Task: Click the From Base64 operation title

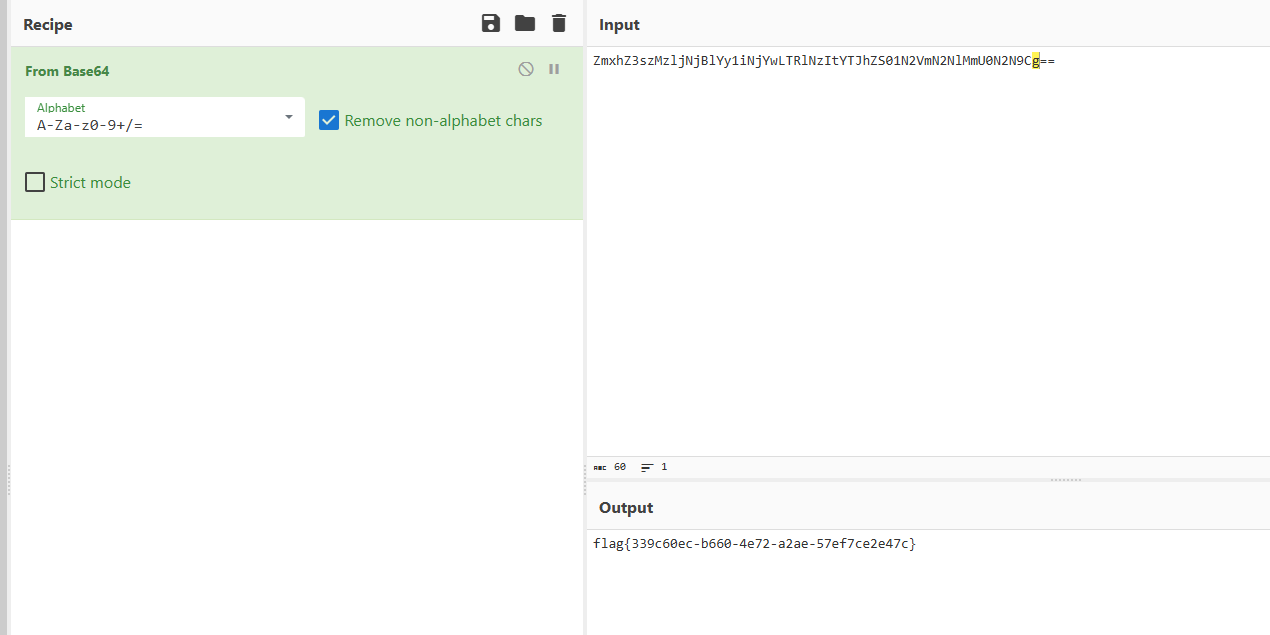Action: click(x=67, y=71)
